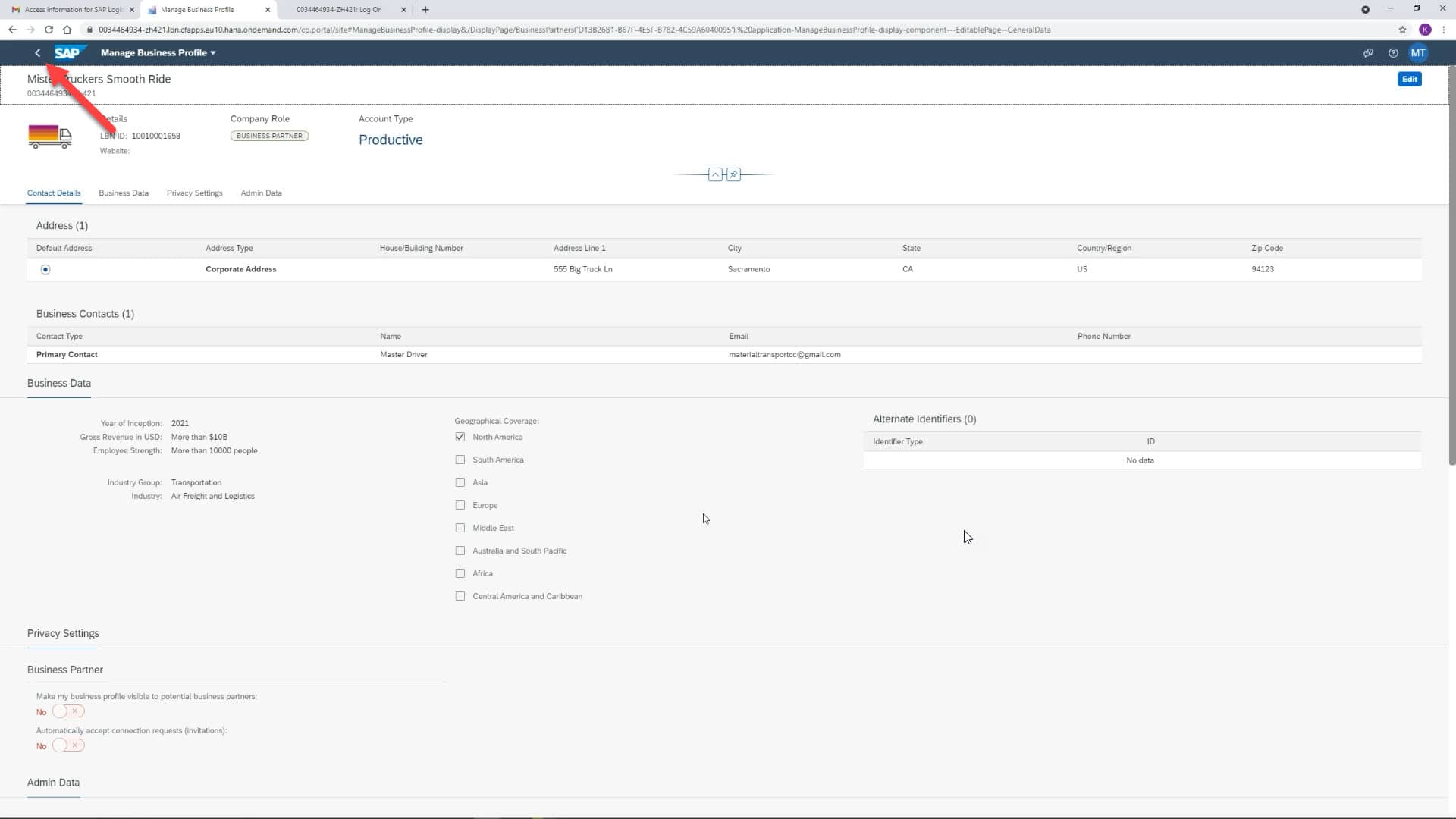Image resolution: width=1456 pixels, height=819 pixels.
Task: Bookmark this page with the star
Action: tap(1402, 30)
